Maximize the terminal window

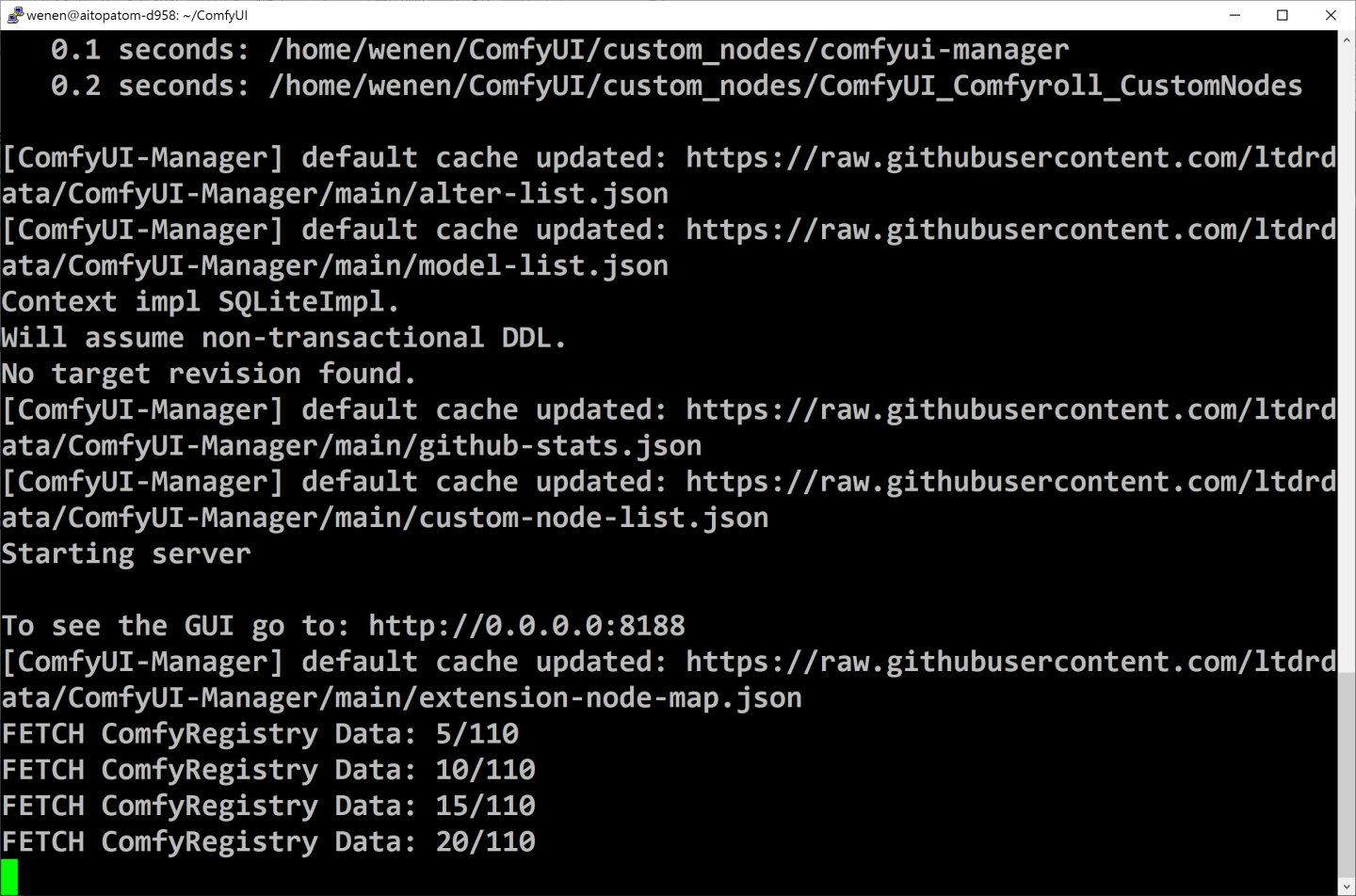pyautogui.click(x=1283, y=15)
